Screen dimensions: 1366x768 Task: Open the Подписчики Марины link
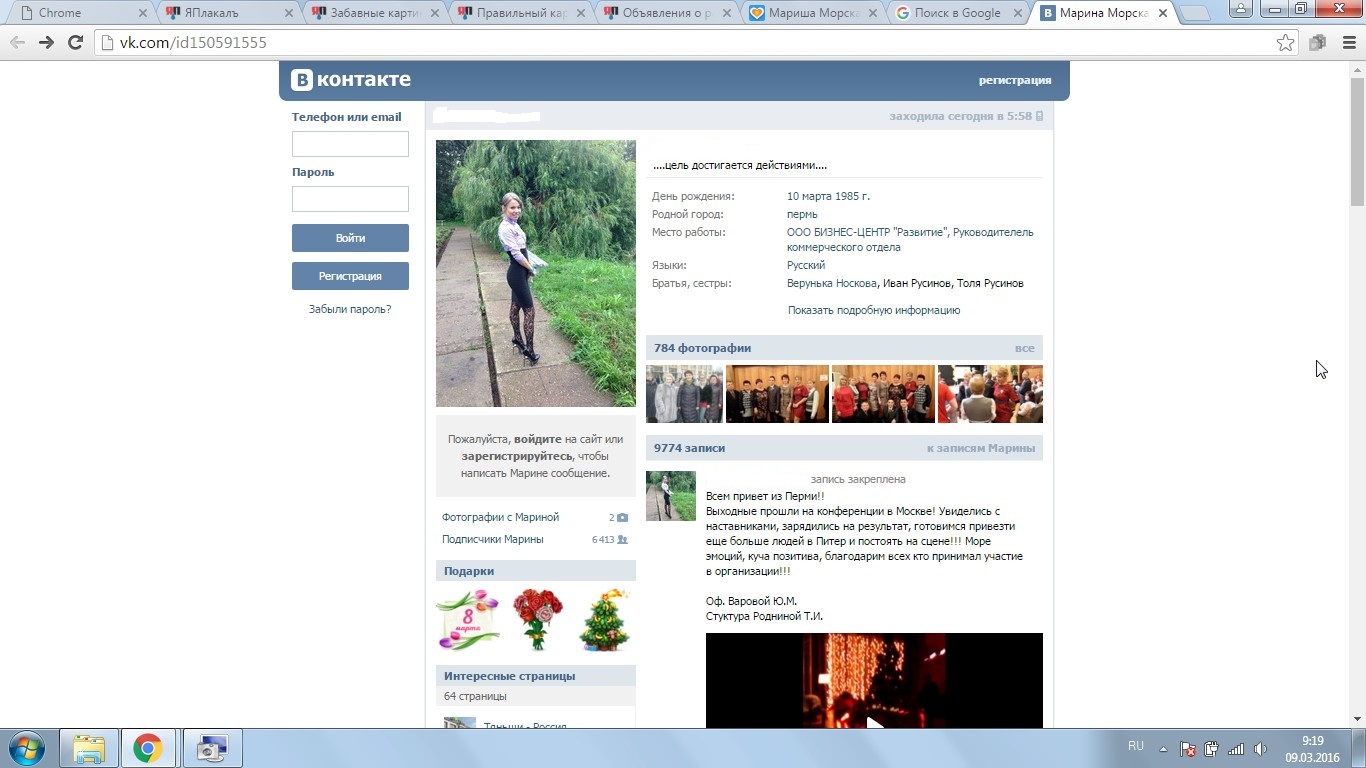[493, 540]
